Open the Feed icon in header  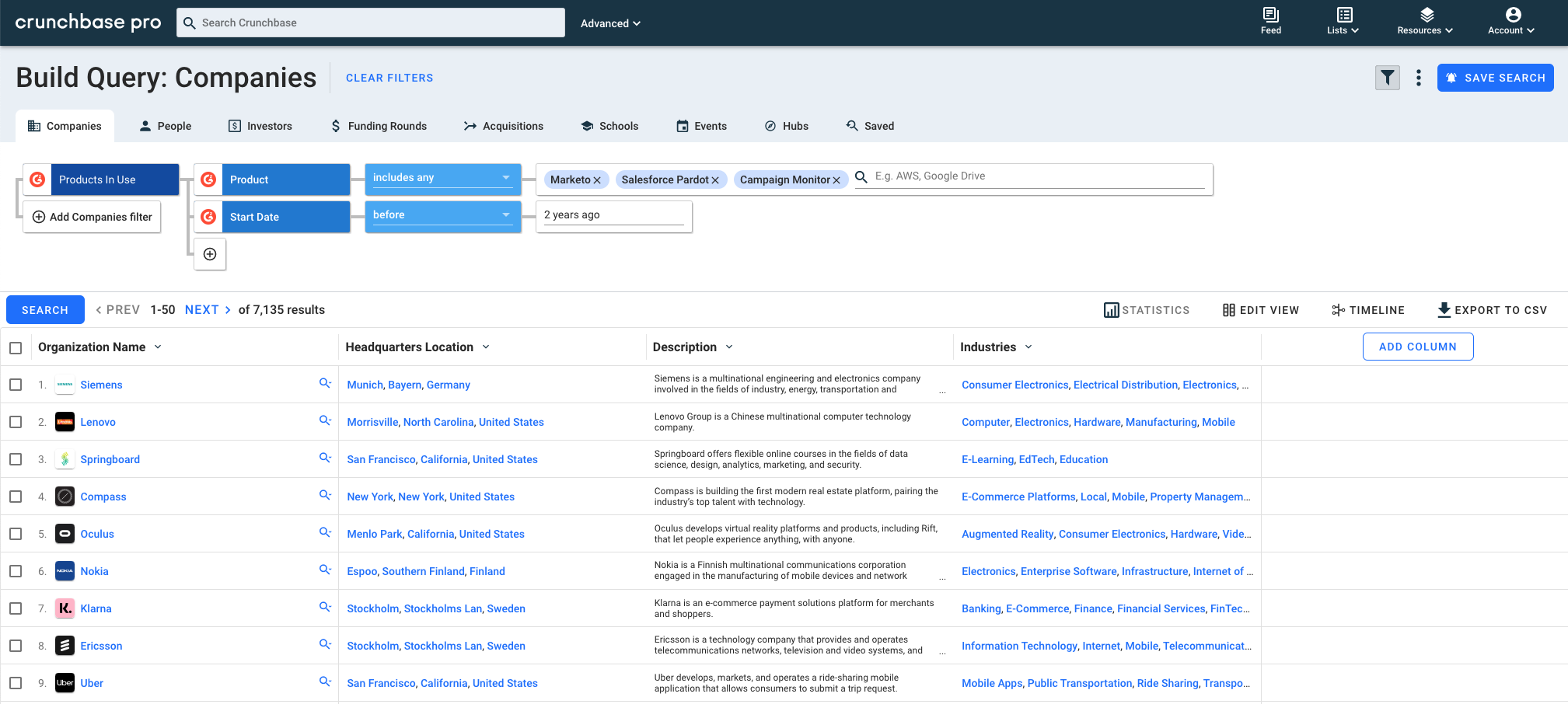coord(1271,15)
